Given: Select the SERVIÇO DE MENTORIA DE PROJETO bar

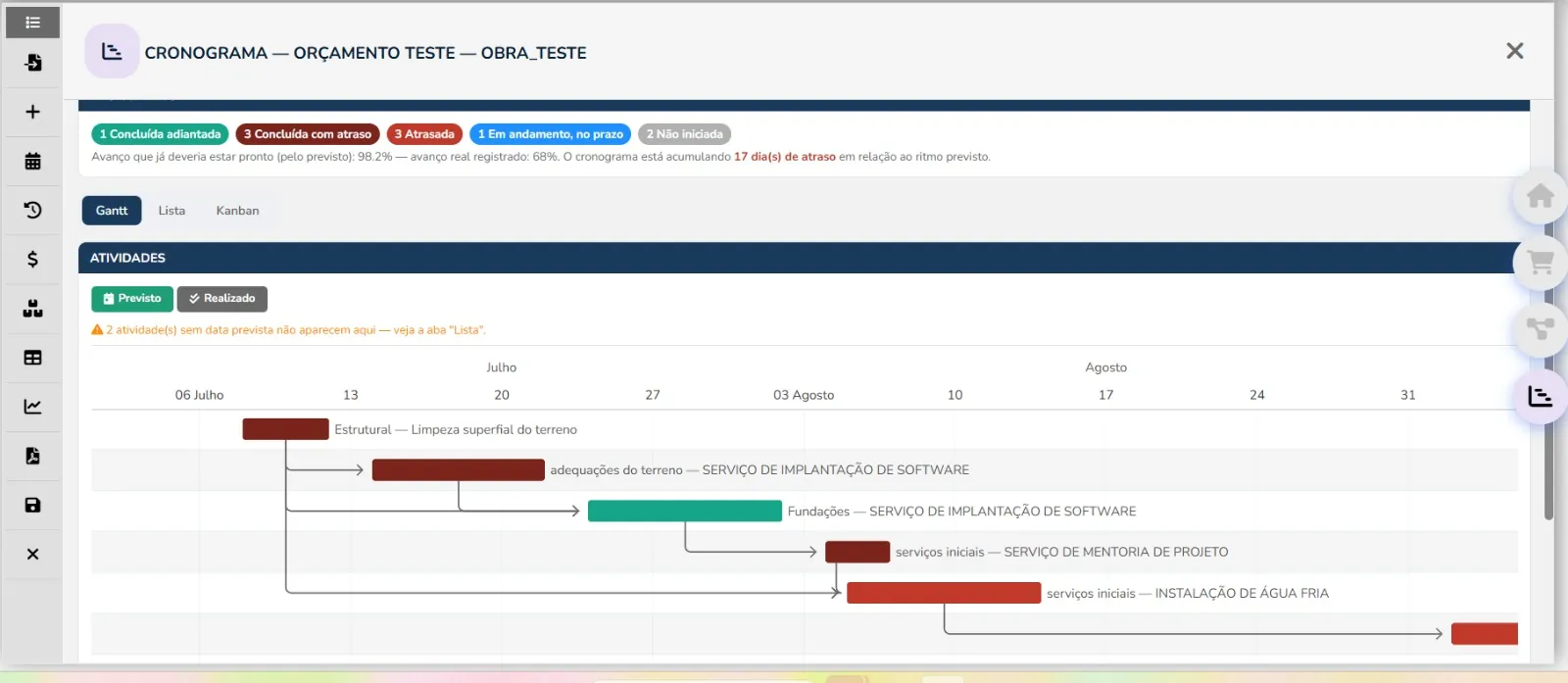Looking at the screenshot, I should click(857, 552).
